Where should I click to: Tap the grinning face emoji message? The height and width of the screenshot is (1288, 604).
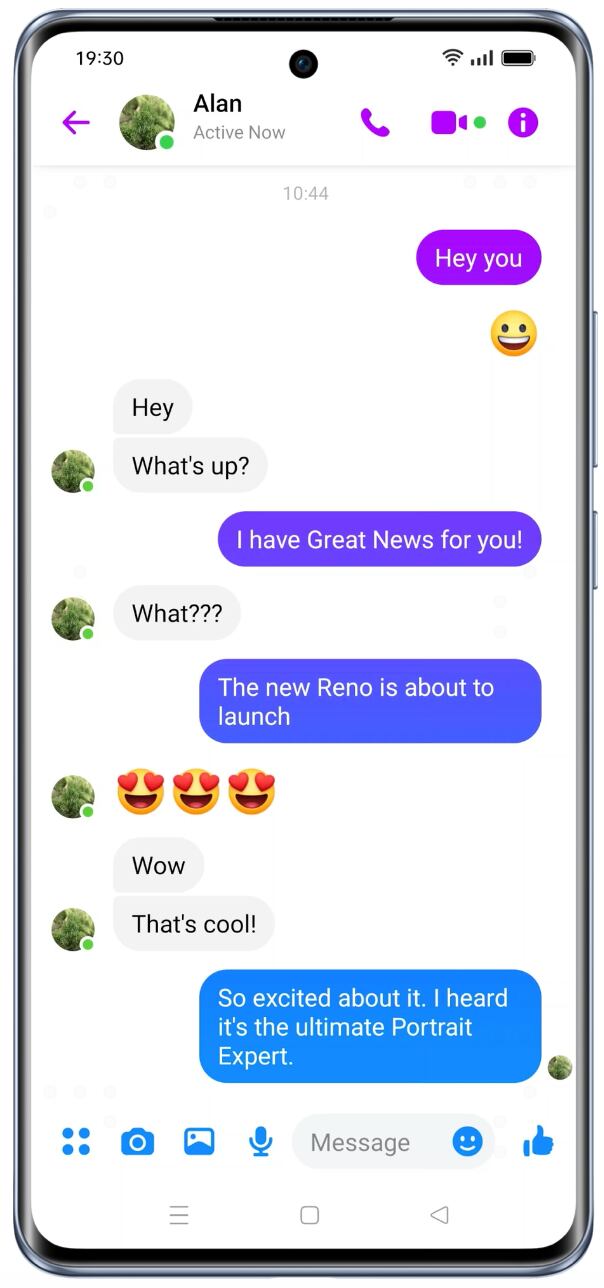[514, 334]
